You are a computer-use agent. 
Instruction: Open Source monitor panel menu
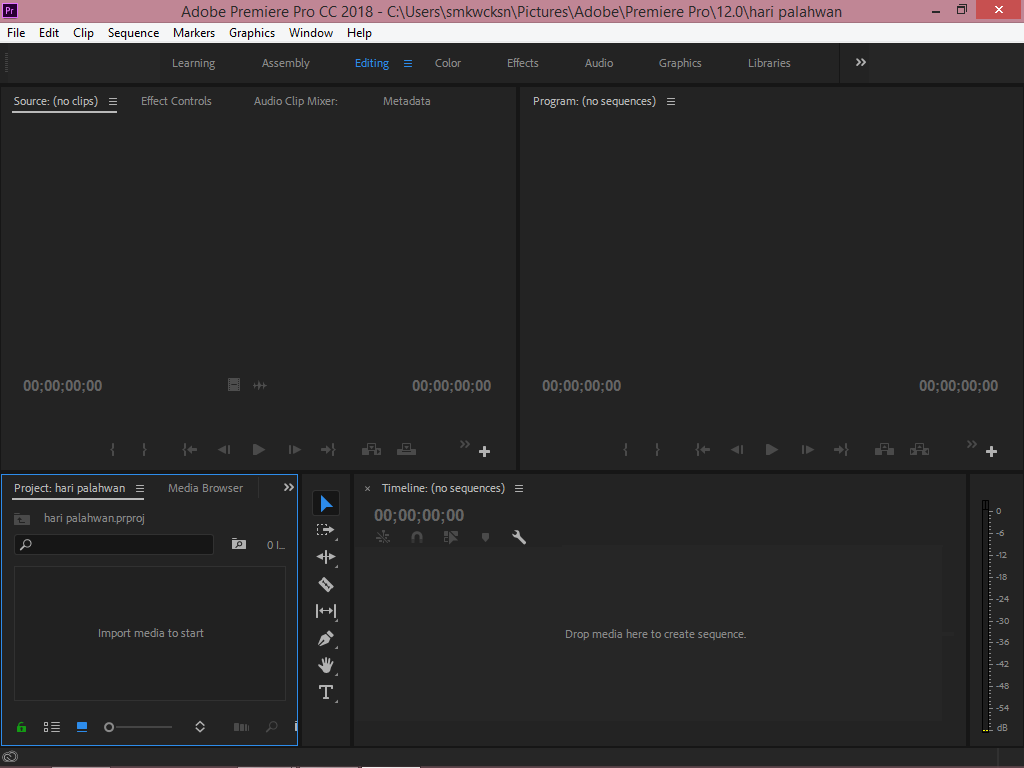[x=113, y=101]
